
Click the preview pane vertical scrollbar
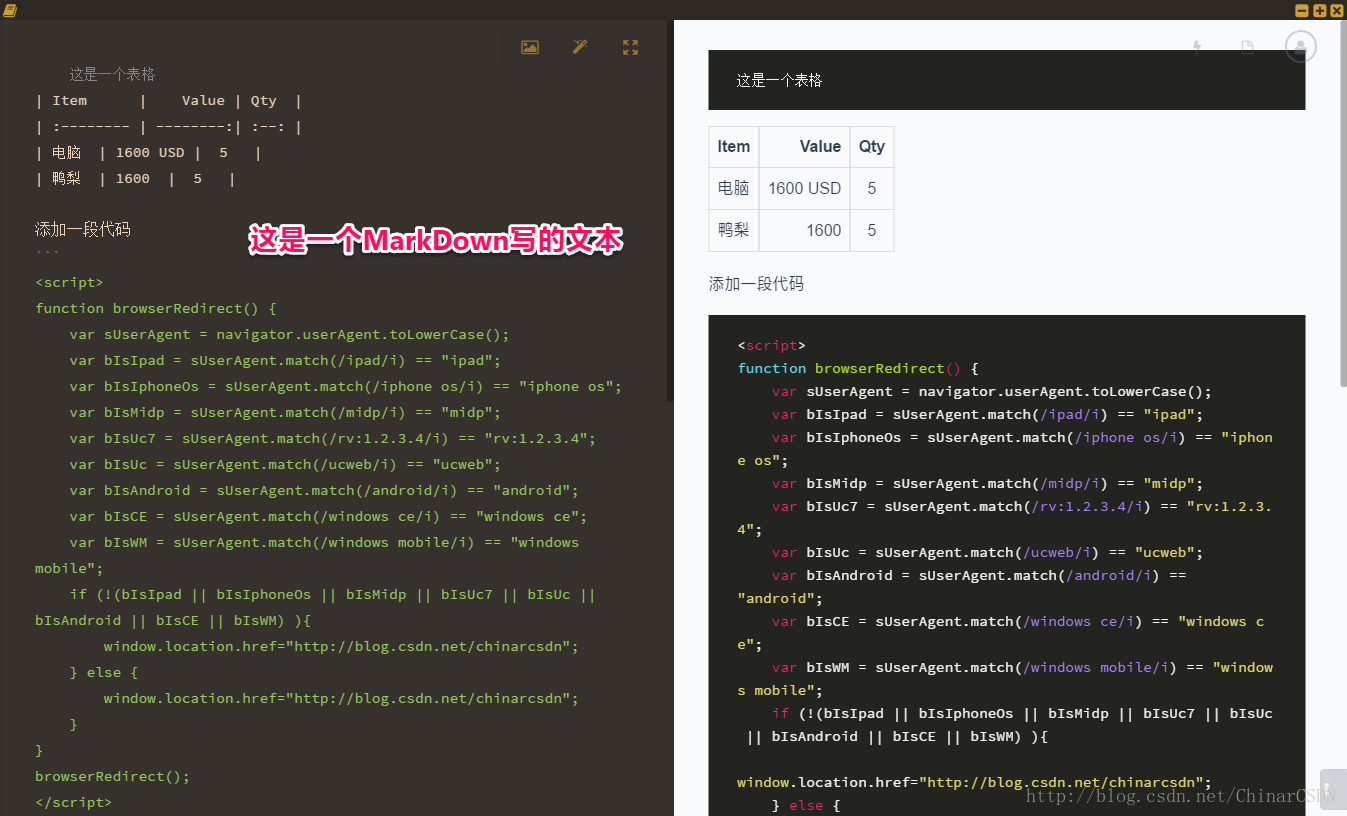pyautogui.click(x=1341, y=205)
